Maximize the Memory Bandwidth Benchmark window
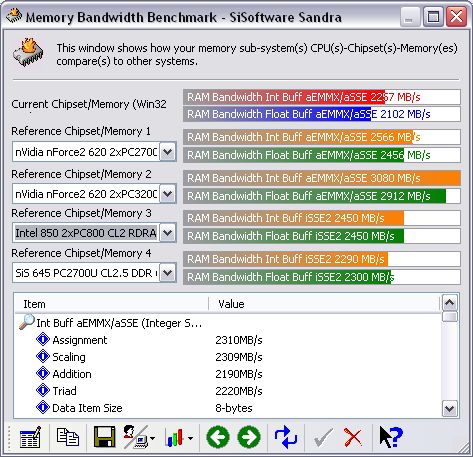This screenshot has height=457, width=473. [433, 16]
